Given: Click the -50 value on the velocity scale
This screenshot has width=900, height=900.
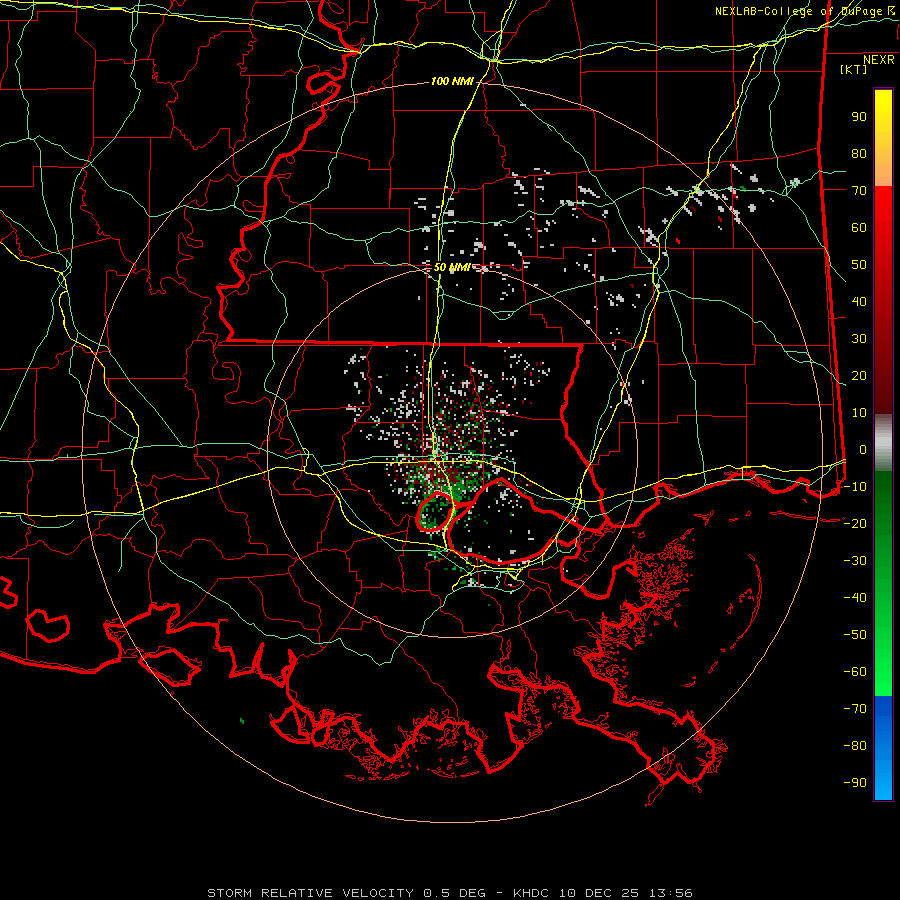Looking at the screenshot, I should coord(855,634).
